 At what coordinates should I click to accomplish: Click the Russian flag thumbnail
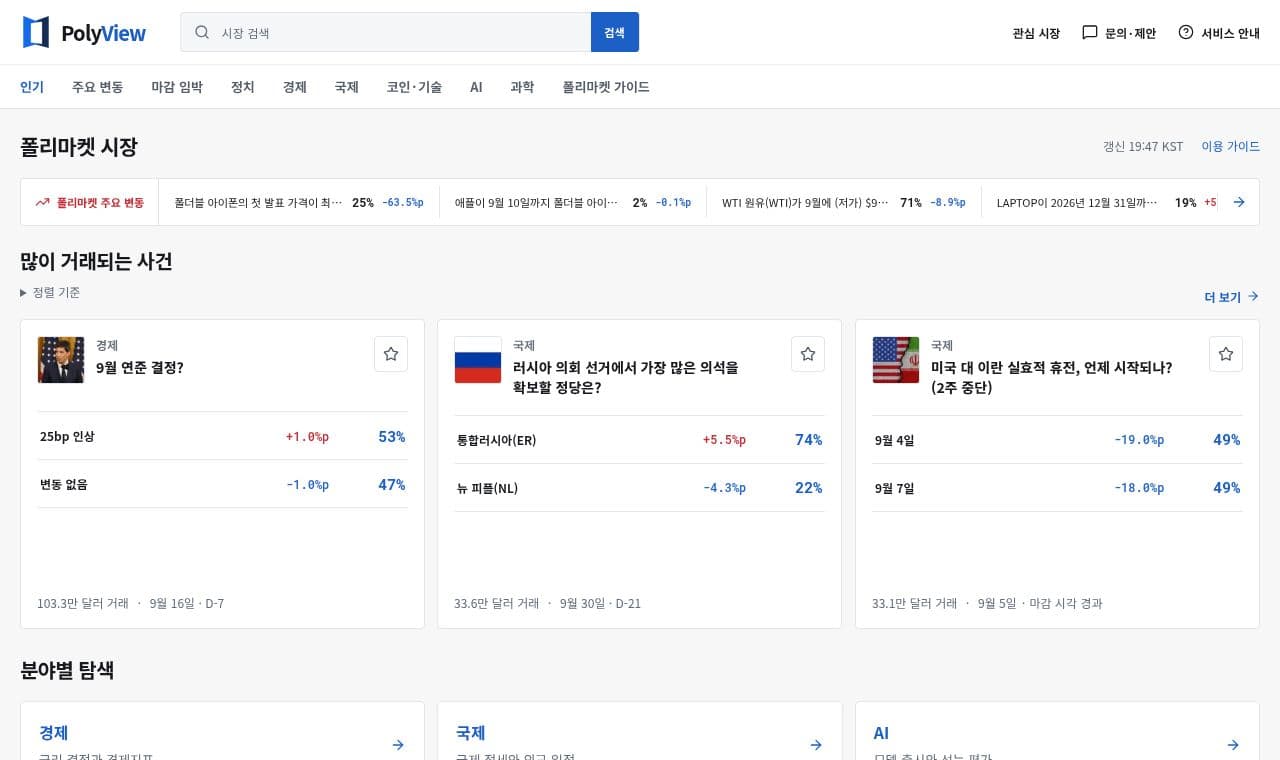(478, 360)
